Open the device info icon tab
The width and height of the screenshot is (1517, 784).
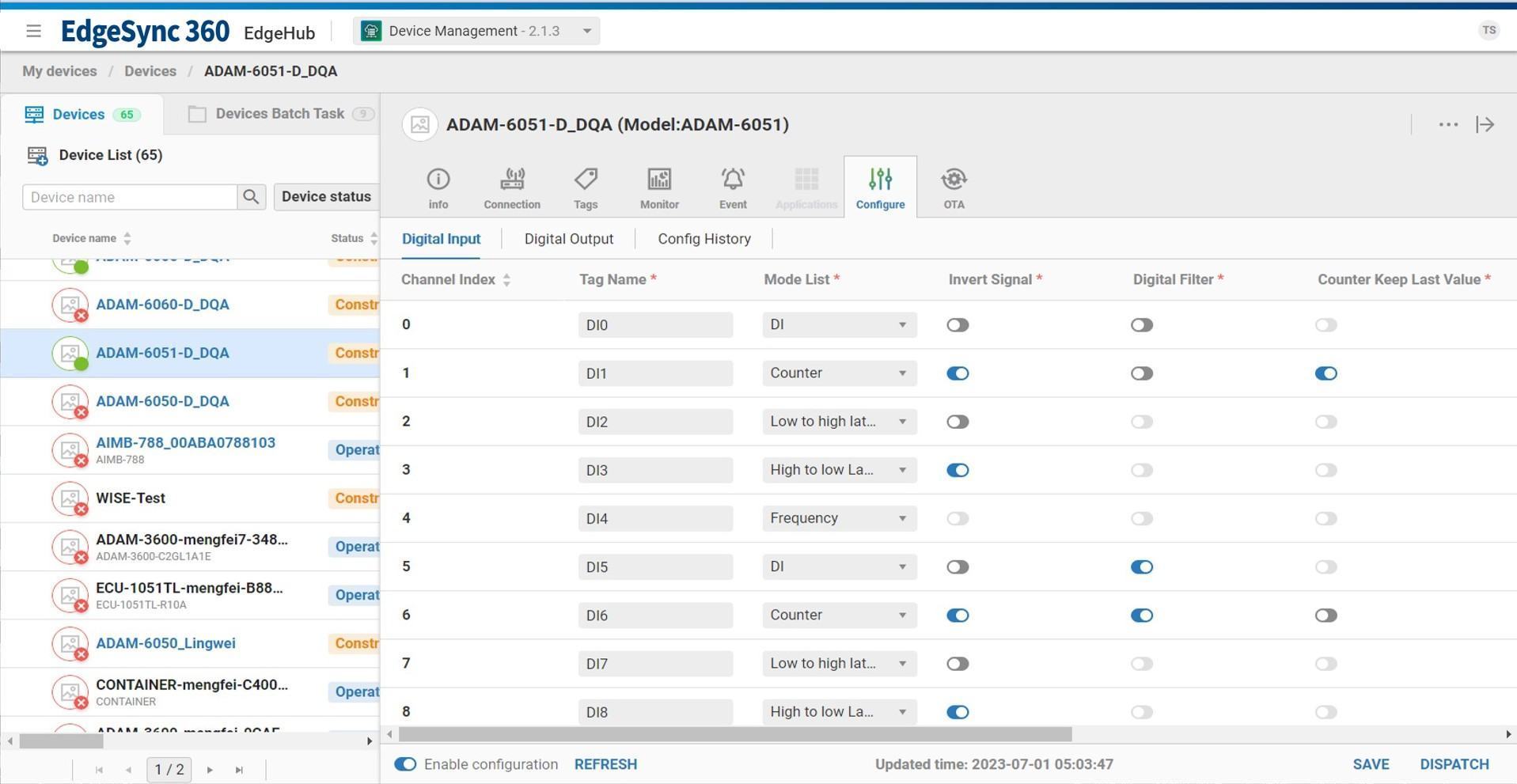point(438,187)
